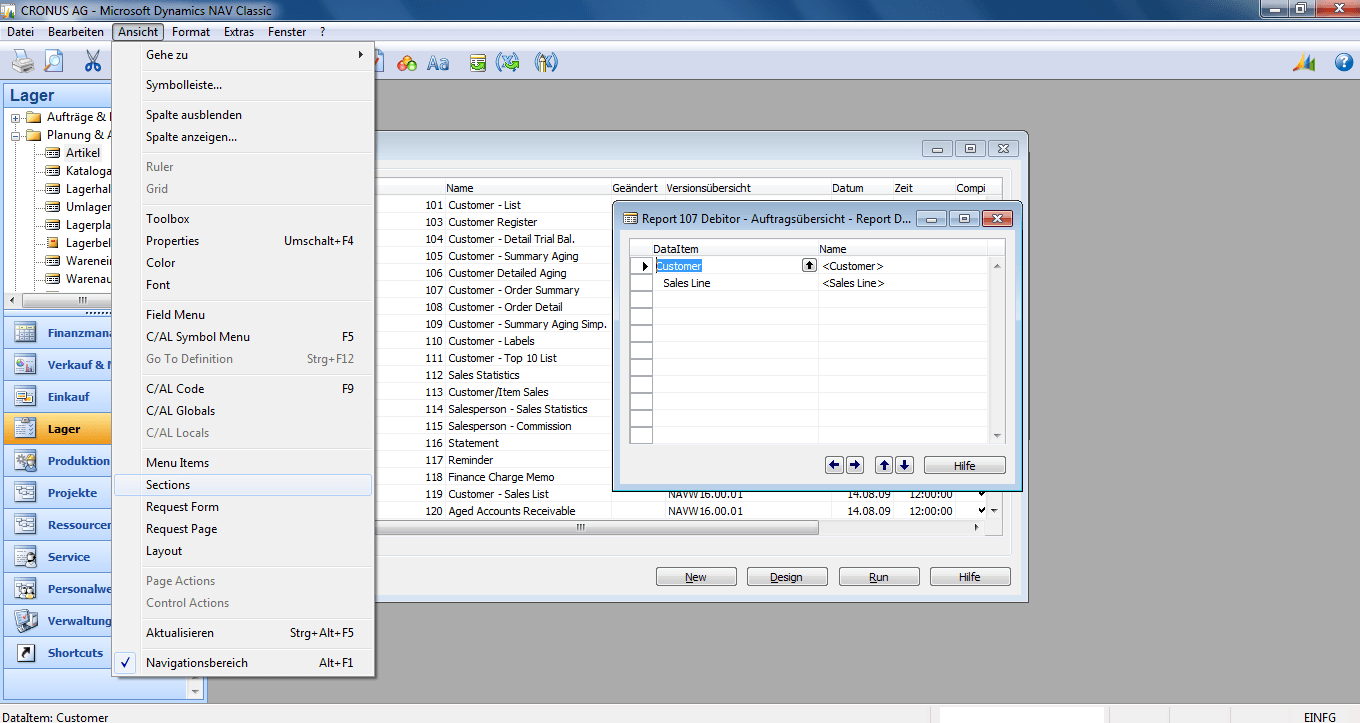1360x723 pixels.
Task: Click the Dynamics logo icon at top right
Action: click(x=1304, y=63)
